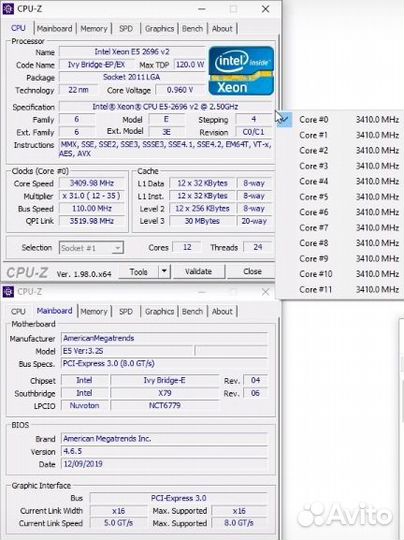Viewport: 404px width, 540px height.
Task: Open SPD tab in lower Mainboard window
Action: coord(126,311)
